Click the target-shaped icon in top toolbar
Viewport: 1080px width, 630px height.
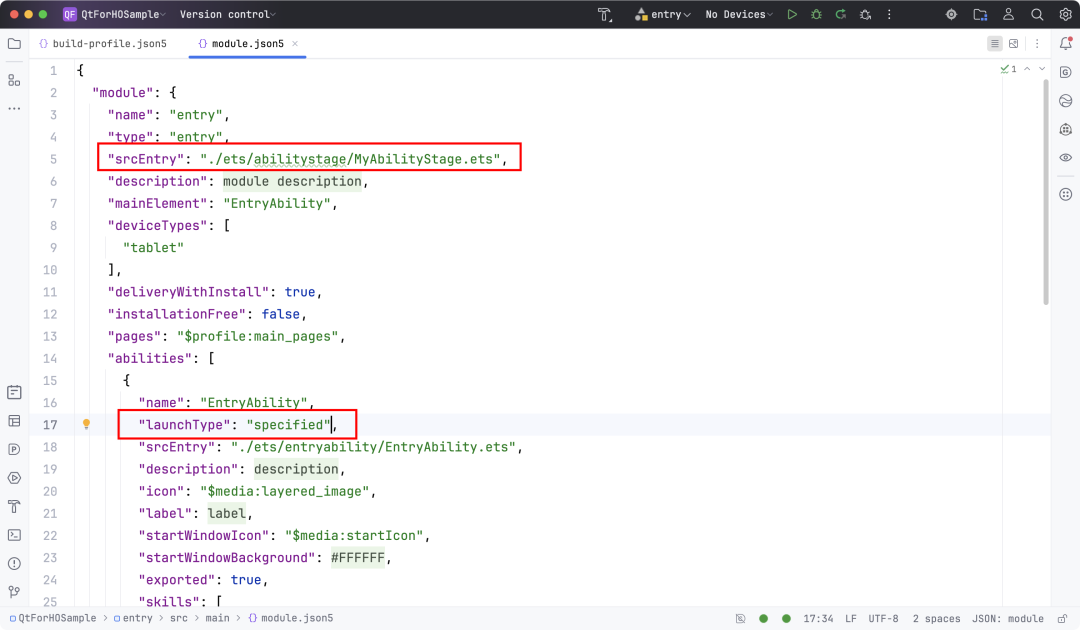click(x=951, y=14)
